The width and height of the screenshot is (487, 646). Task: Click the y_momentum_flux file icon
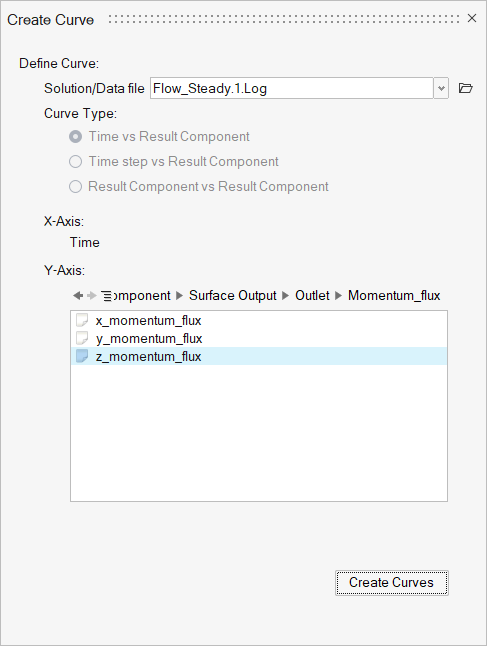pyautogui.click(x=82, y=338)
